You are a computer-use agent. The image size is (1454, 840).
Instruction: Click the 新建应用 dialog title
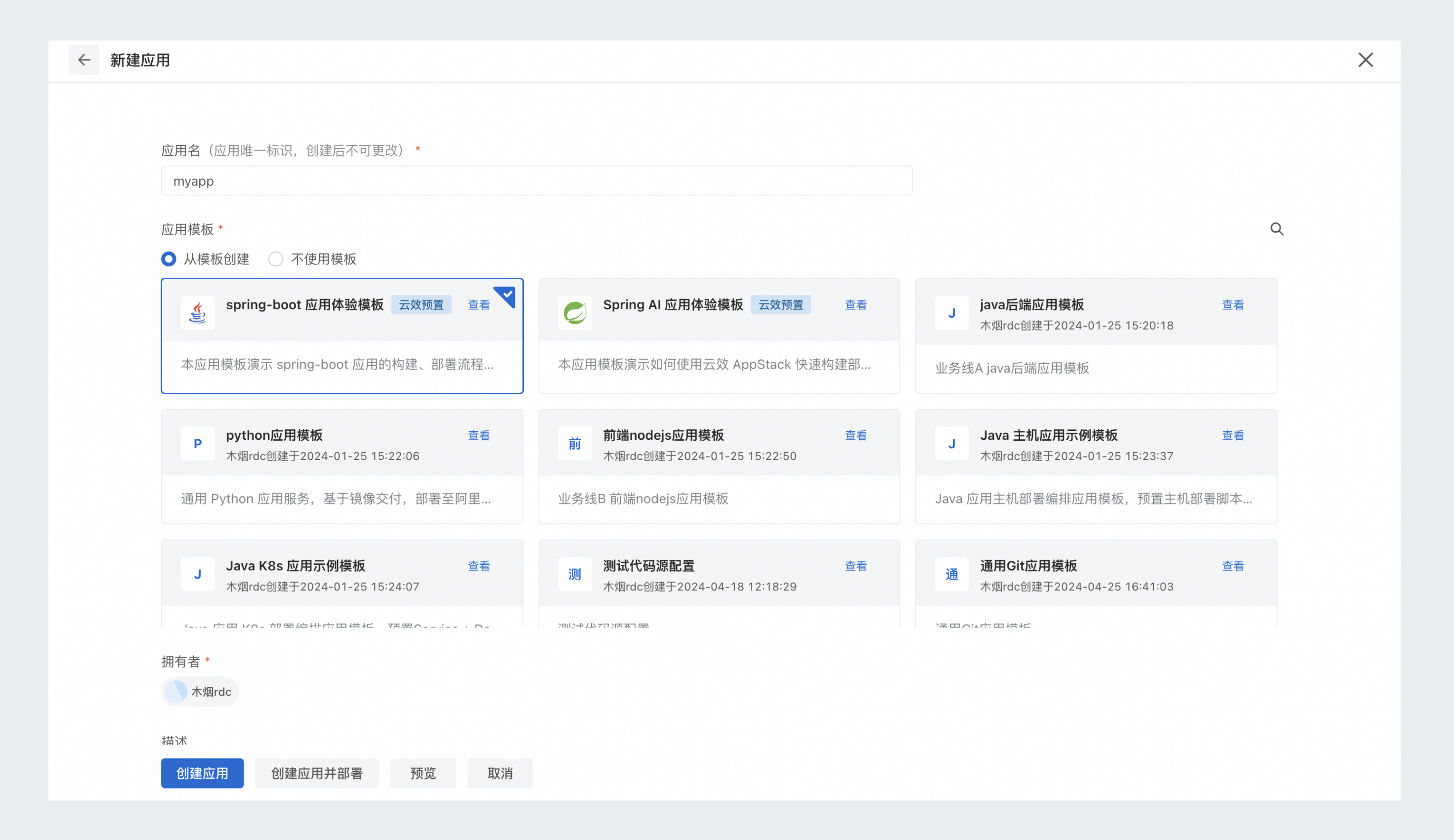(x=140, y=60)
